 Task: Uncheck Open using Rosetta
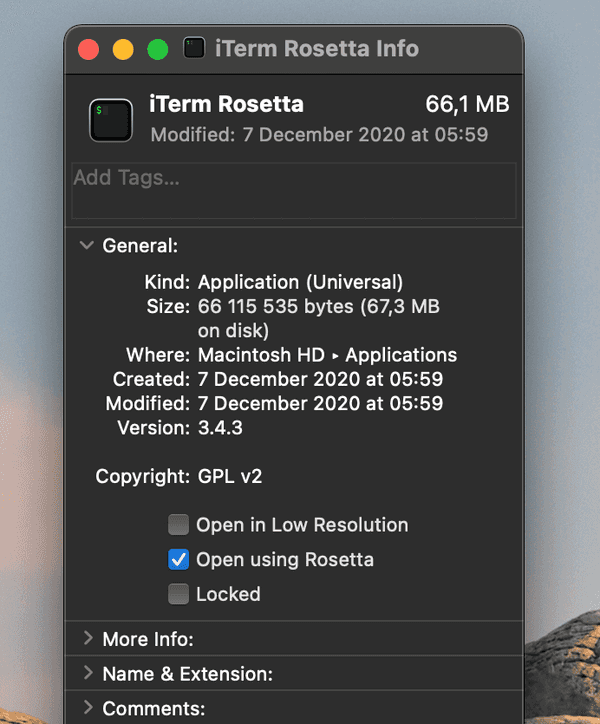[178, 560]
